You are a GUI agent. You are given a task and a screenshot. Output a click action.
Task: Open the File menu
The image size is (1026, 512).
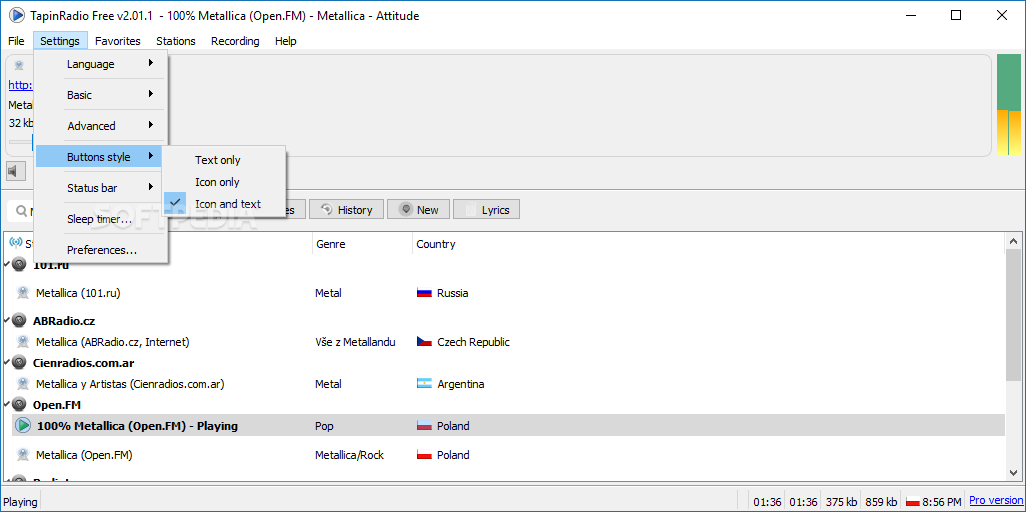(16, 41)
